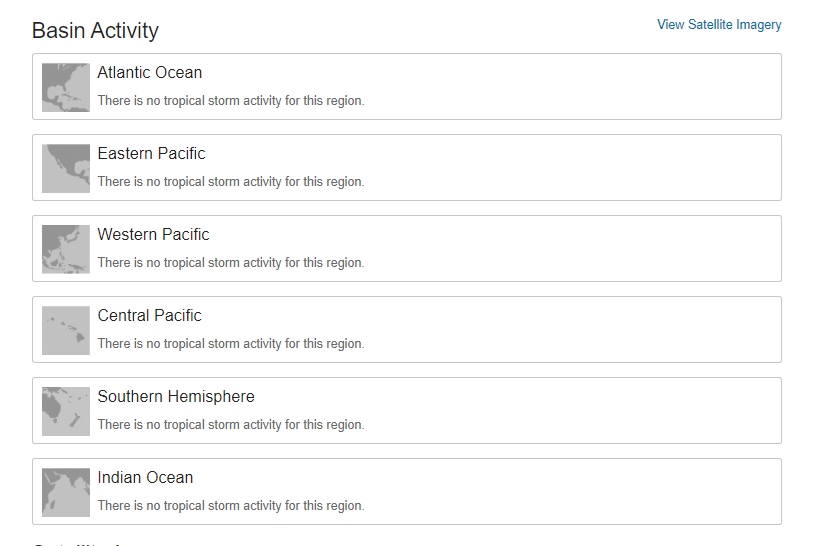Visit the Central Pacific basin title
The image size is (833, 546).
coord(149,316)
